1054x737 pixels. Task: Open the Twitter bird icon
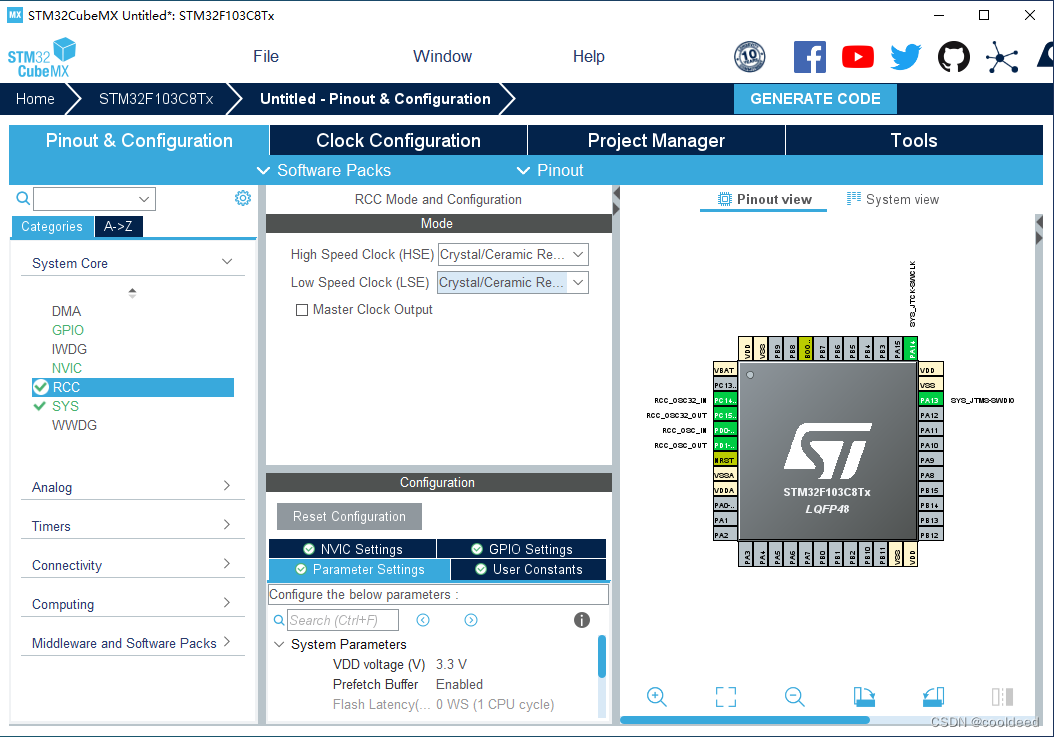pyautogui.click(x=905, y=56)
